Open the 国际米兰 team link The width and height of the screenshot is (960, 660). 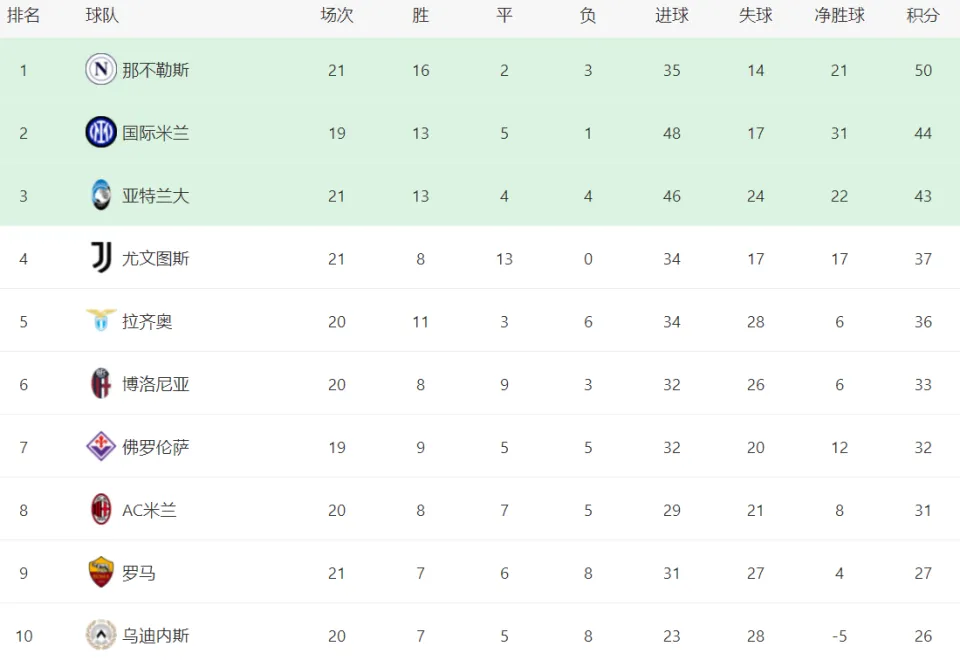click(156, 133)
